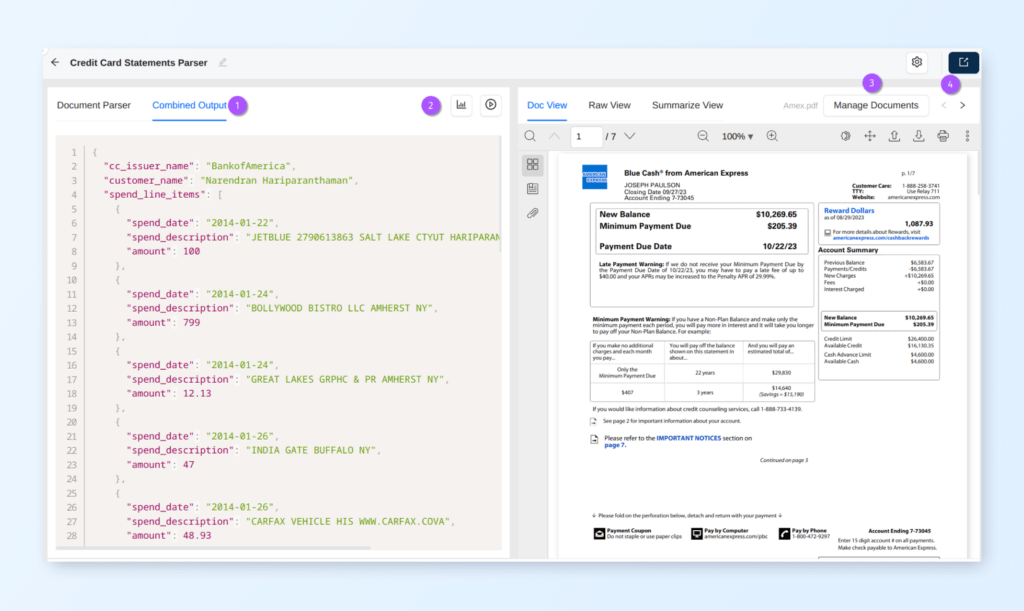The height and width of the screenshot is (611, 1024).
Task: Click the right chevron beside Manage Documents
Action: [x=962, y=104]
